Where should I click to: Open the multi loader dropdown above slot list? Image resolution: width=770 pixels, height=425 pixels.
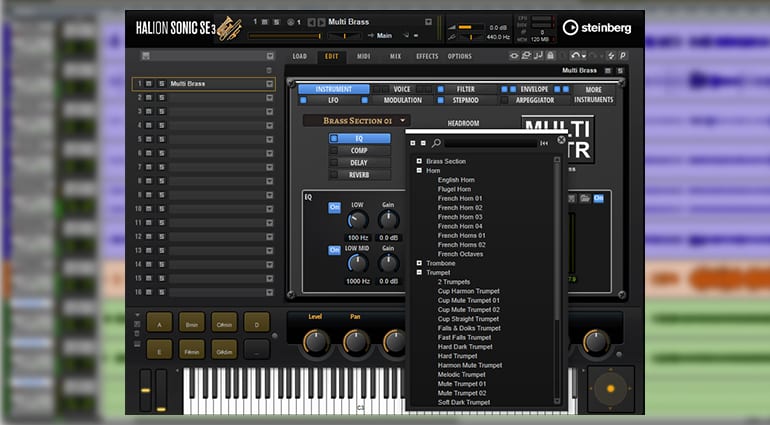[270, 56]
